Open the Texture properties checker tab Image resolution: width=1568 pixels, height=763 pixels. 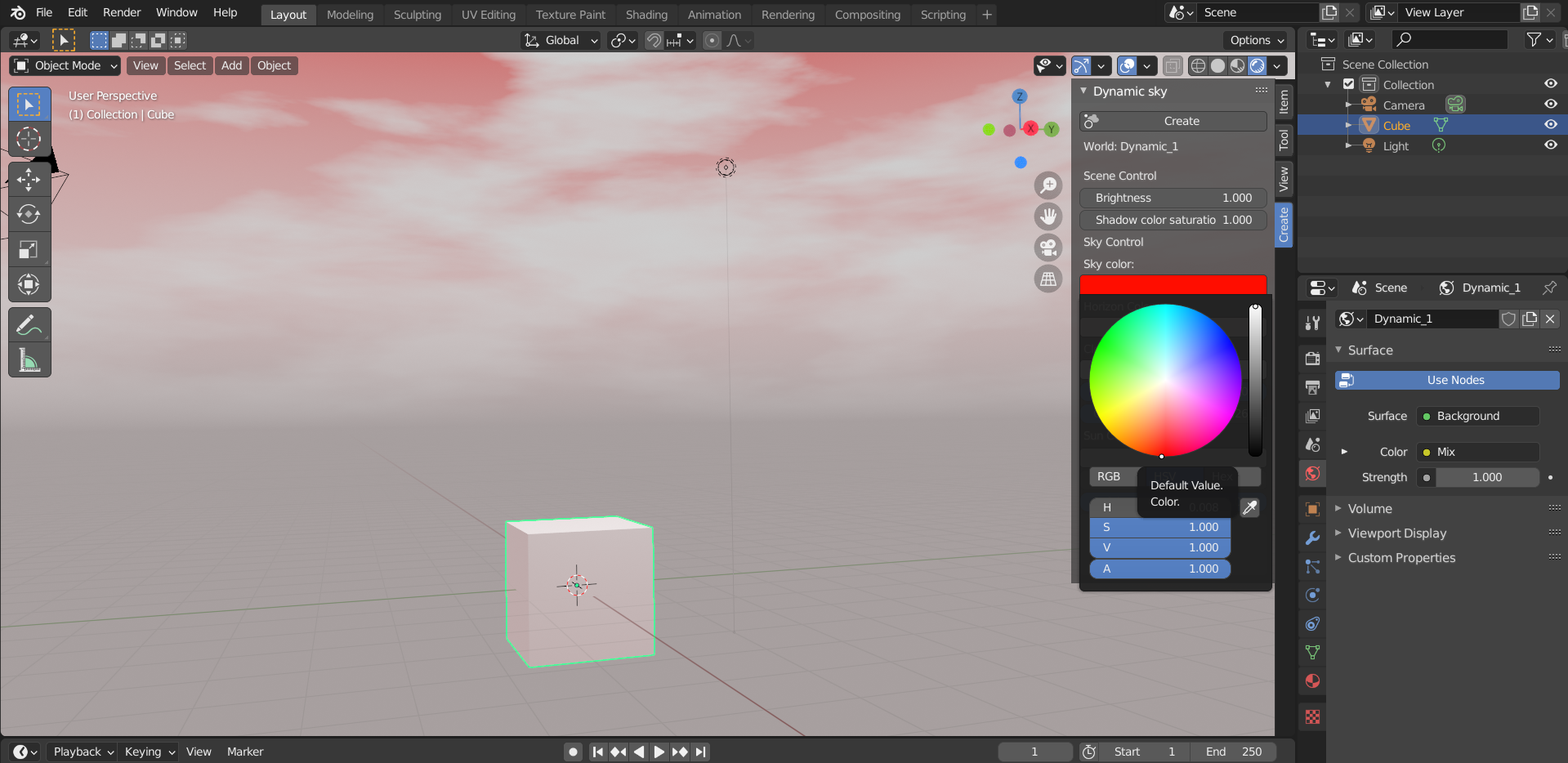(x=1313, y=717)
